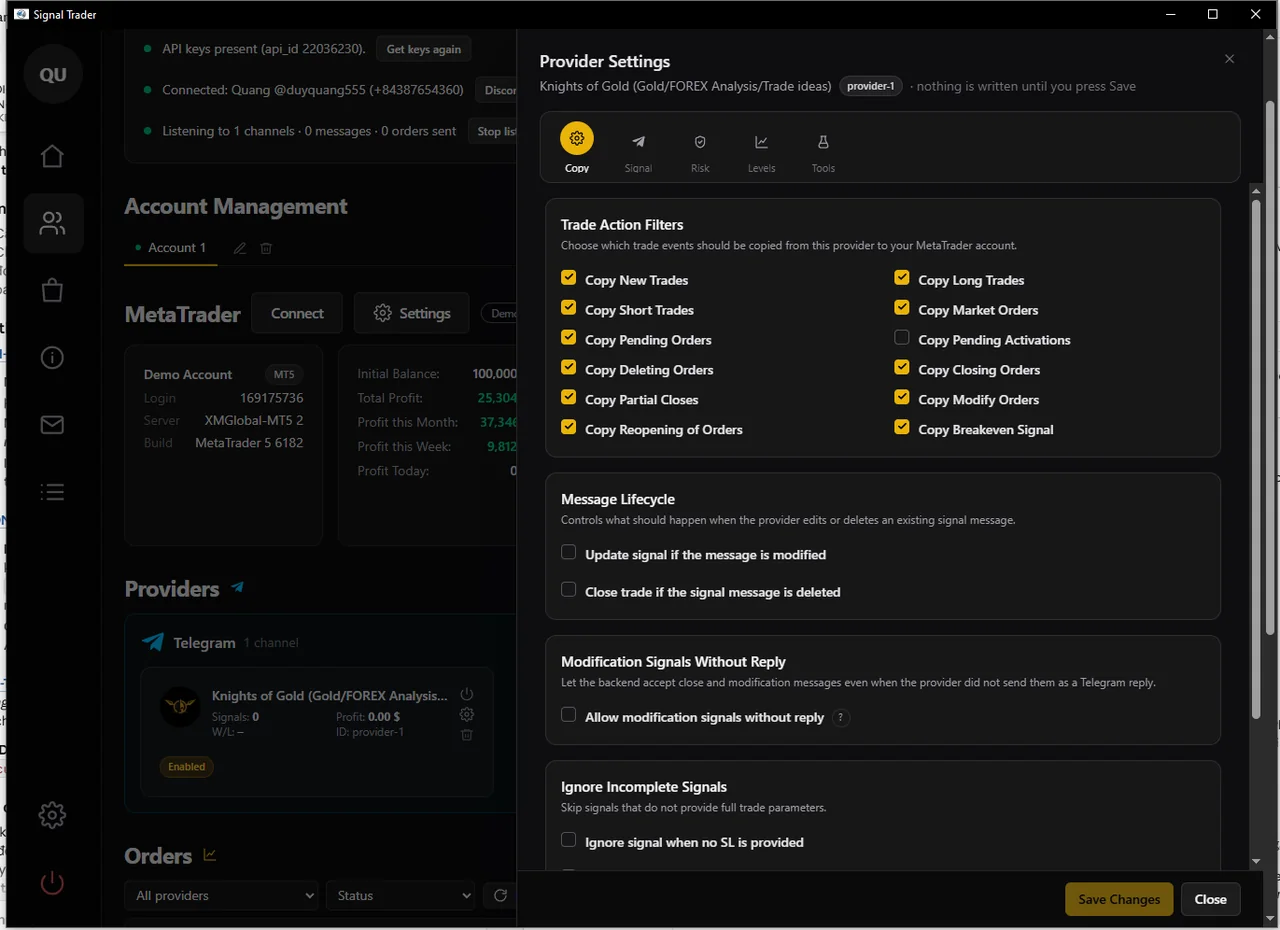This screenshot has height=930, width=1280.
Task: Switch to the Signal tab
Action: (638, 153)
